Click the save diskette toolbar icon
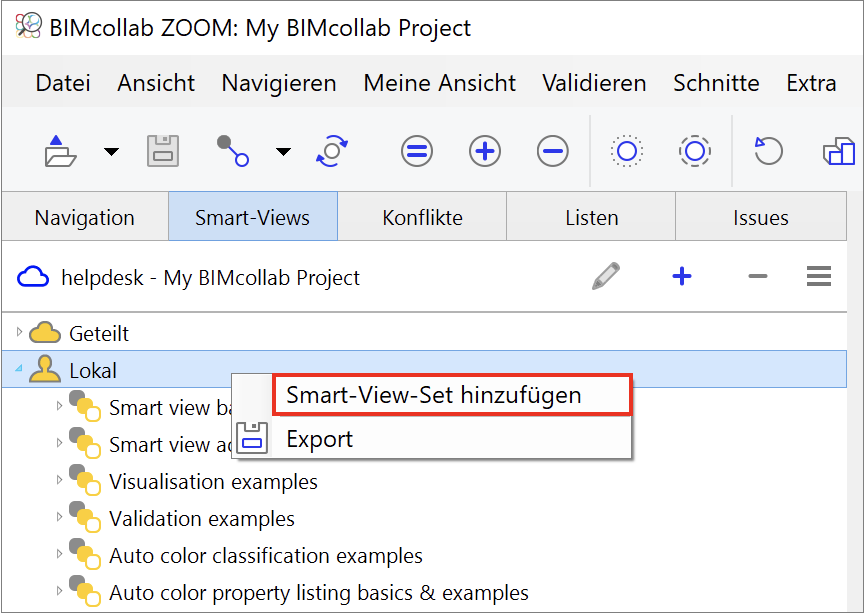864x614 pixels. click(163, 151)
